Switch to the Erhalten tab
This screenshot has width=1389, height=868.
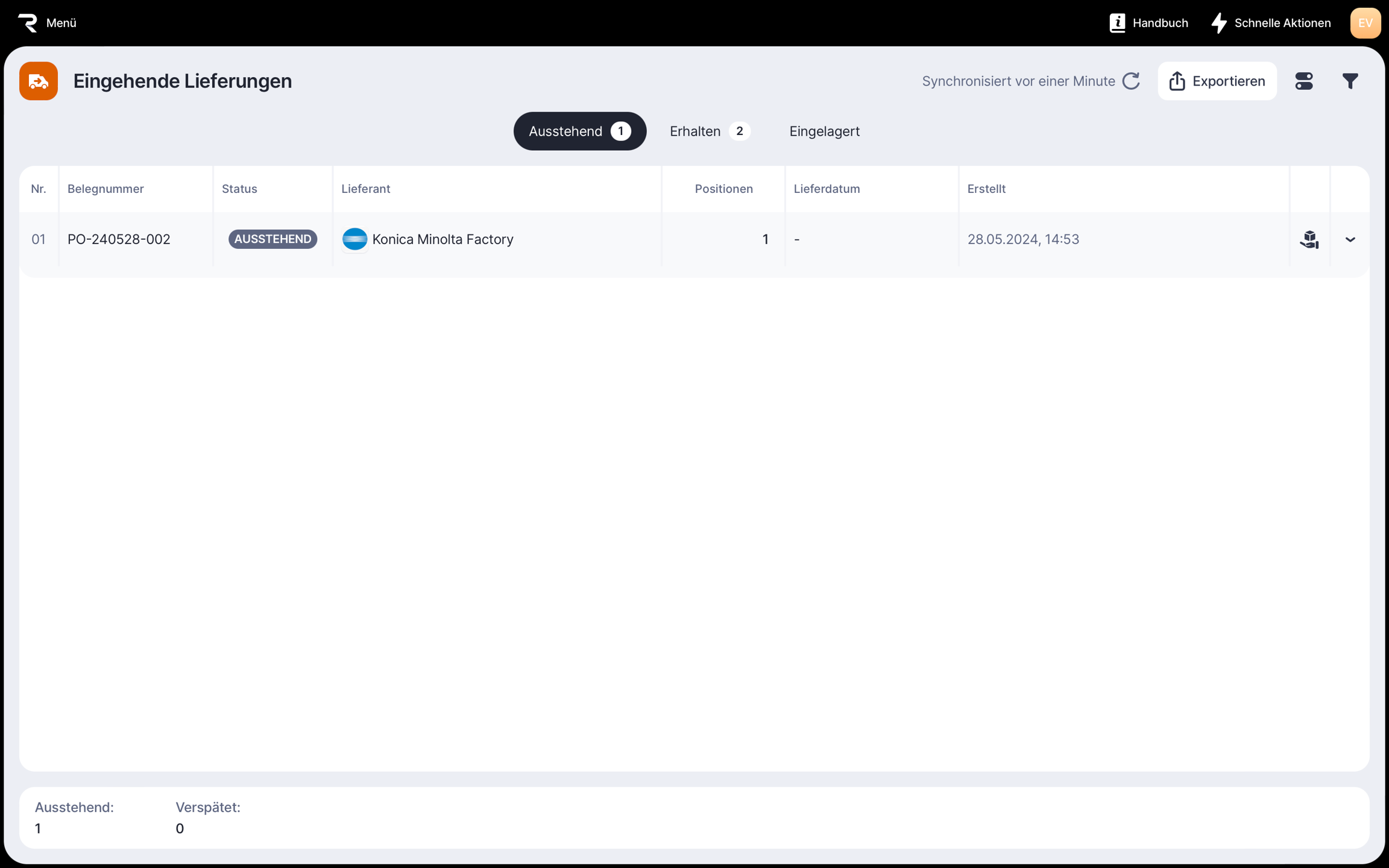coord(709,131)
